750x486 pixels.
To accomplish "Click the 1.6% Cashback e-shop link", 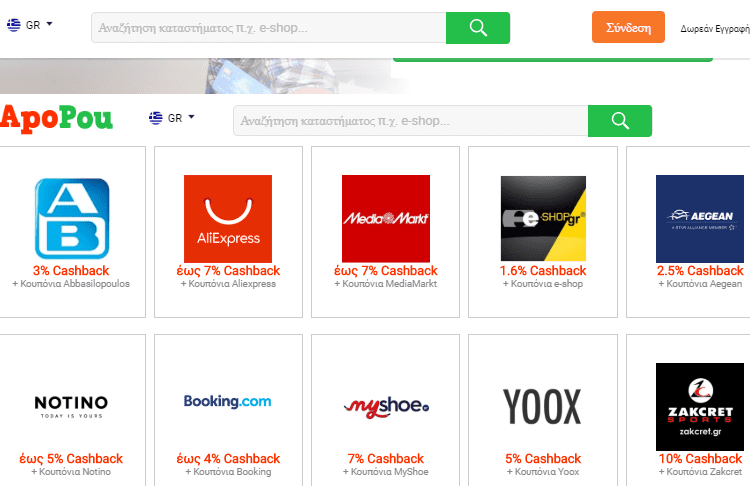I will point(543,271).
